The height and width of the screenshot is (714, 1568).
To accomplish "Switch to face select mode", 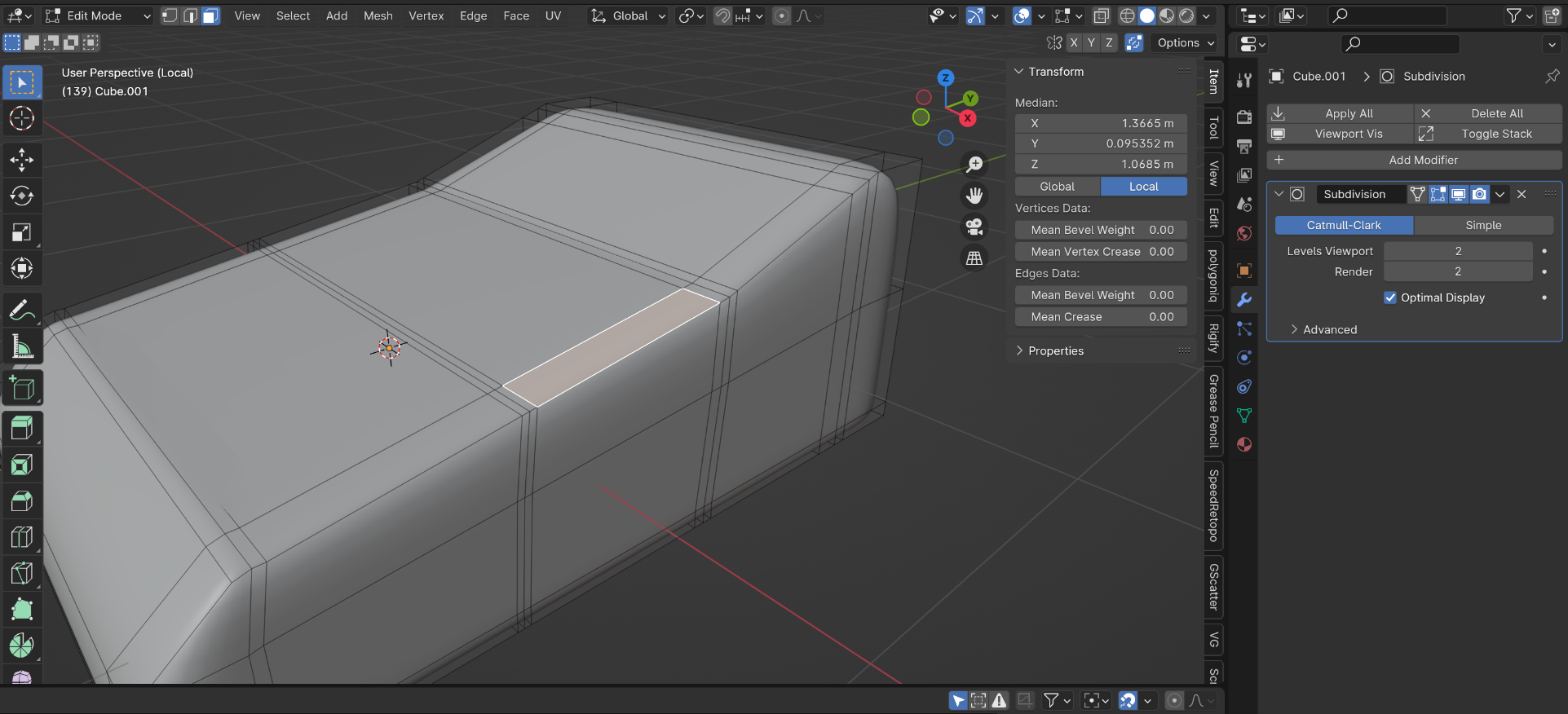I will (210, 15).
